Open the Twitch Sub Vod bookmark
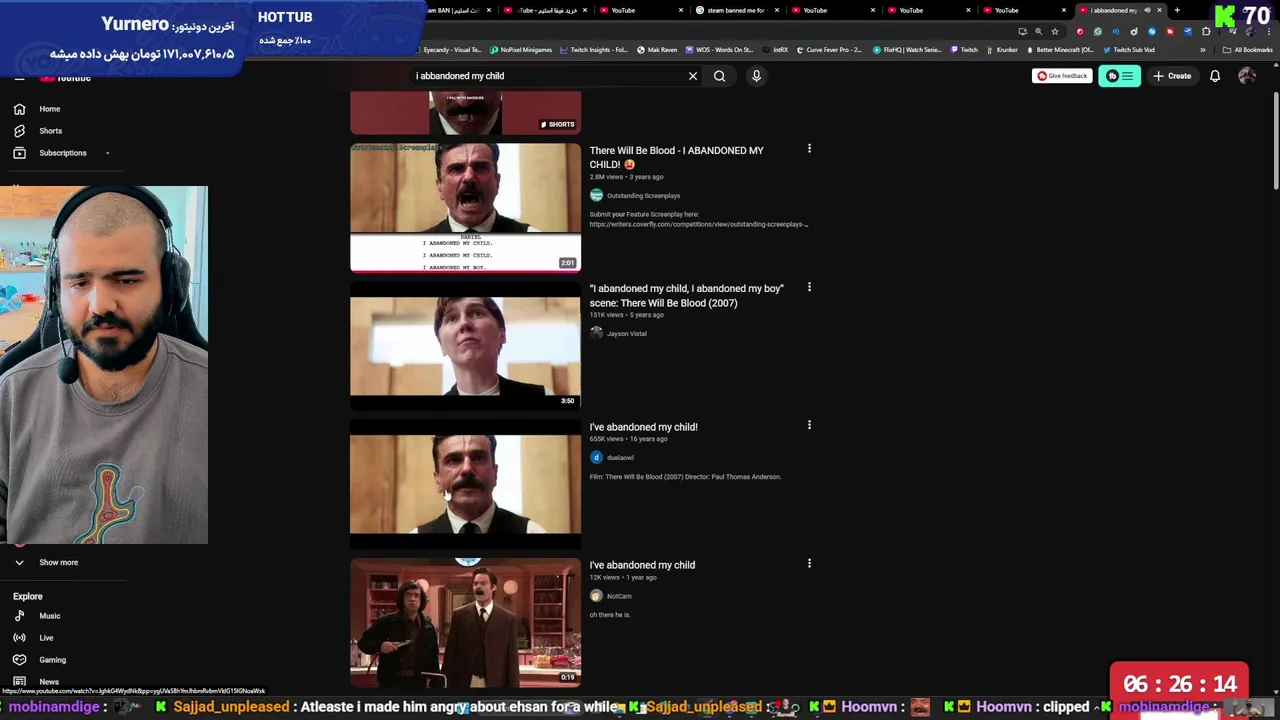 point(1129,50)
